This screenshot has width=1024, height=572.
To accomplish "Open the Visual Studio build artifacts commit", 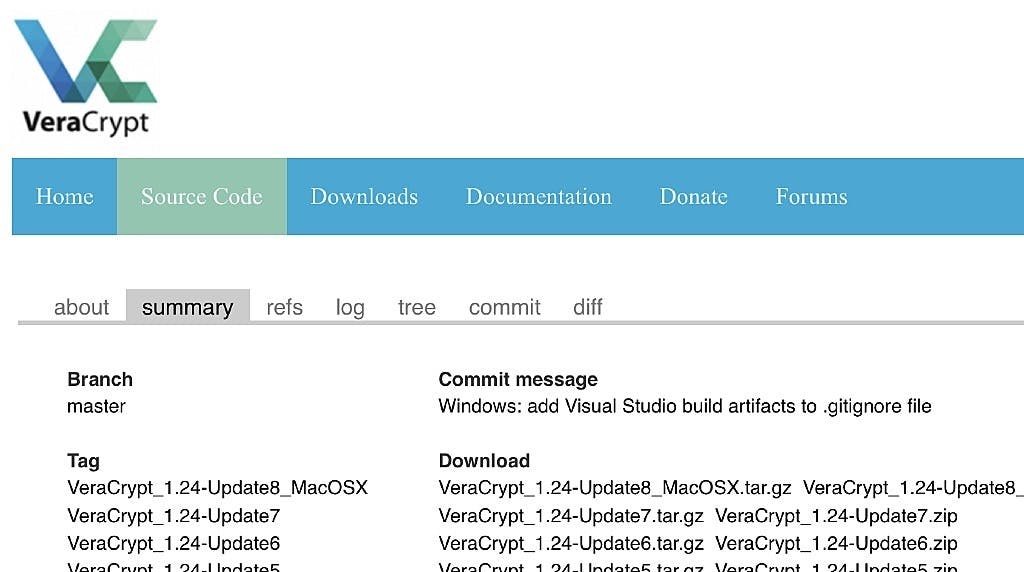I will pos(684,406).
